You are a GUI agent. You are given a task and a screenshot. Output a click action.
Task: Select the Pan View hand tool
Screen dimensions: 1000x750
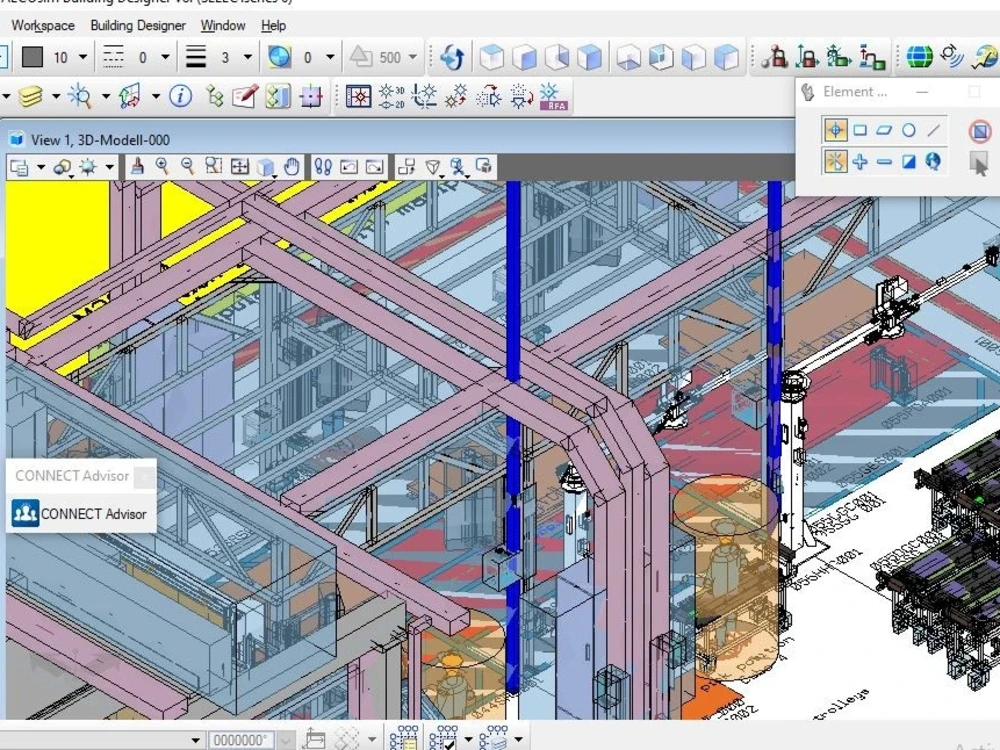pyautogui.click(x=291, y=167)
